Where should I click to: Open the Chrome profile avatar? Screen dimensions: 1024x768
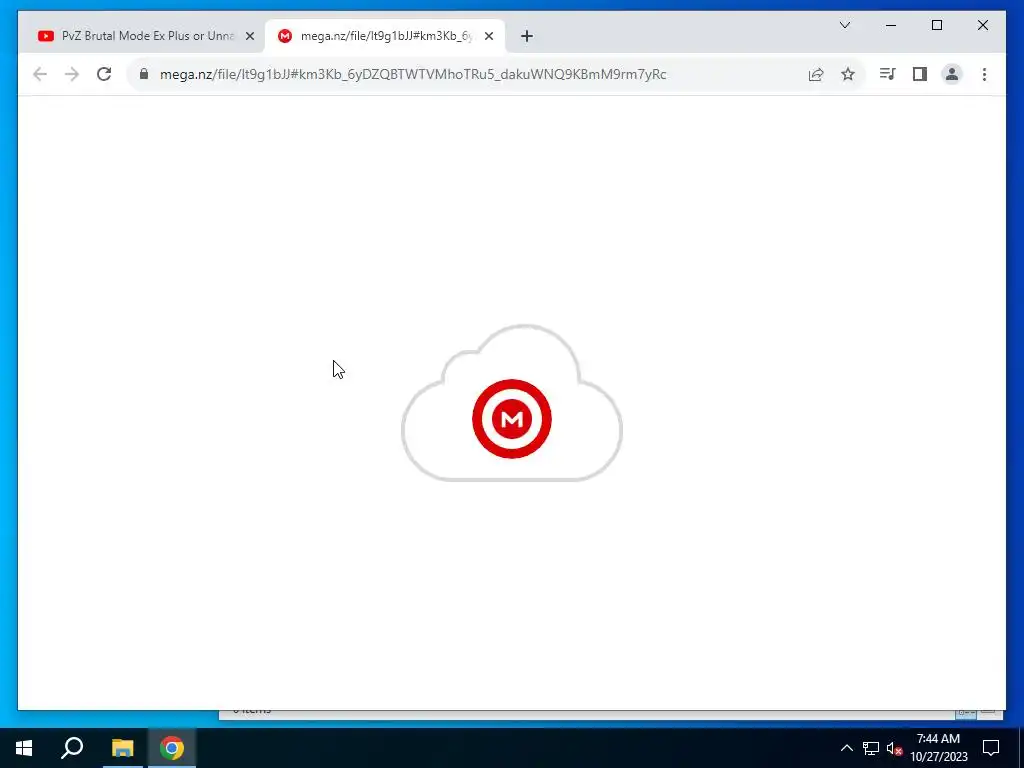coord(952,74)
